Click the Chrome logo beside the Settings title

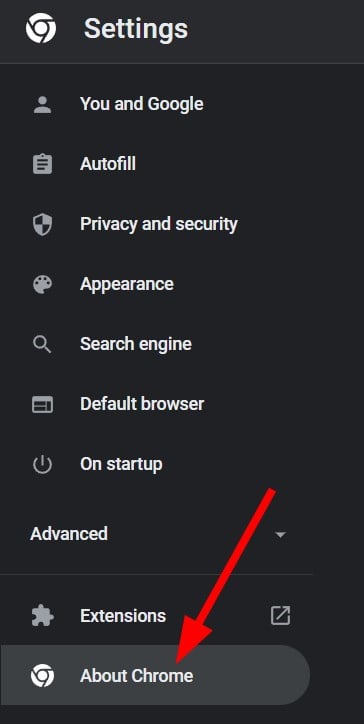click(41, 29)
